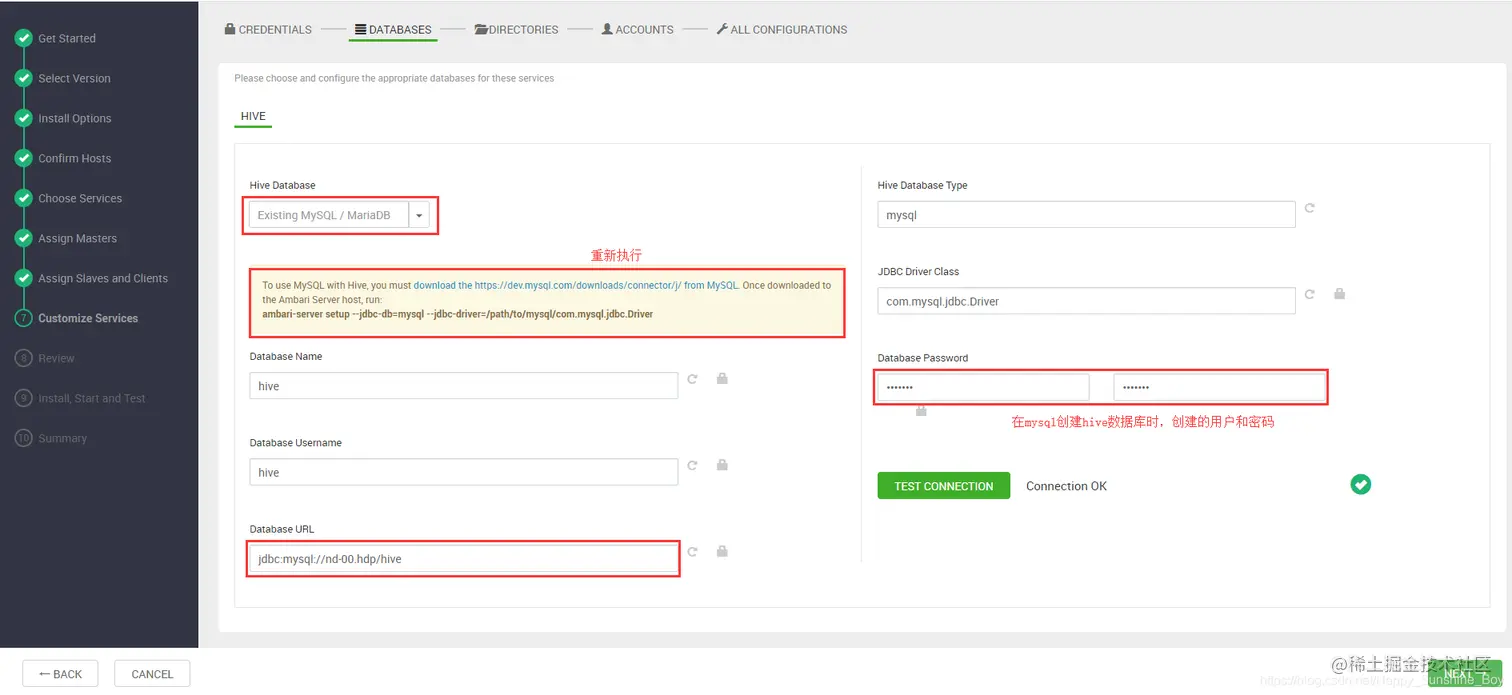Toggle the lock beside Database URL

(722, 551)
